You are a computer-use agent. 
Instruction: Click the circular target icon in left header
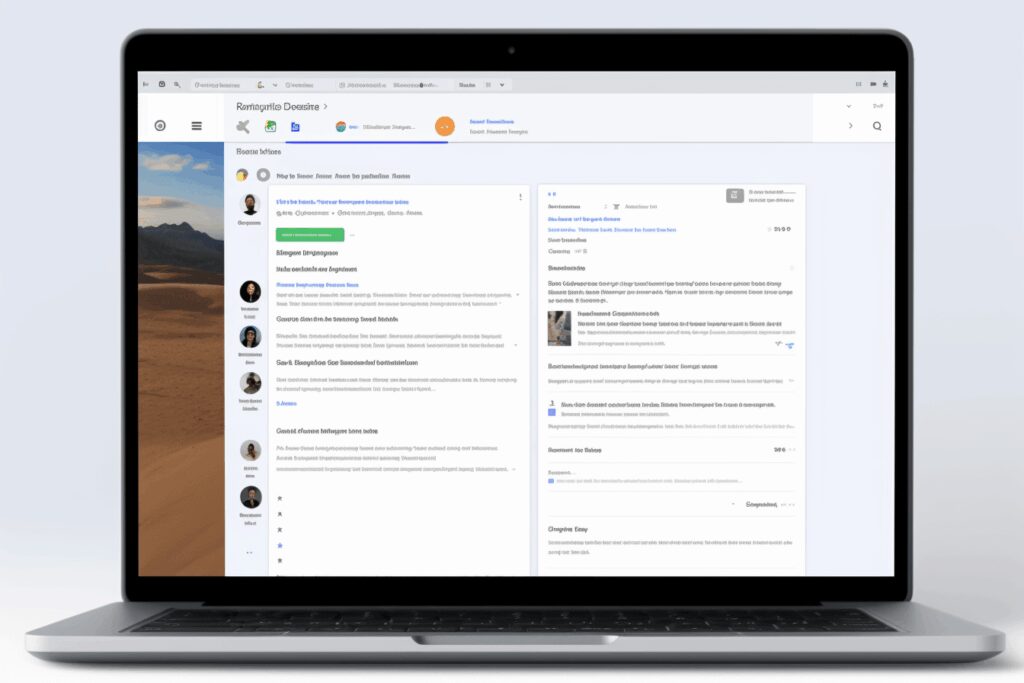[160, 126]
